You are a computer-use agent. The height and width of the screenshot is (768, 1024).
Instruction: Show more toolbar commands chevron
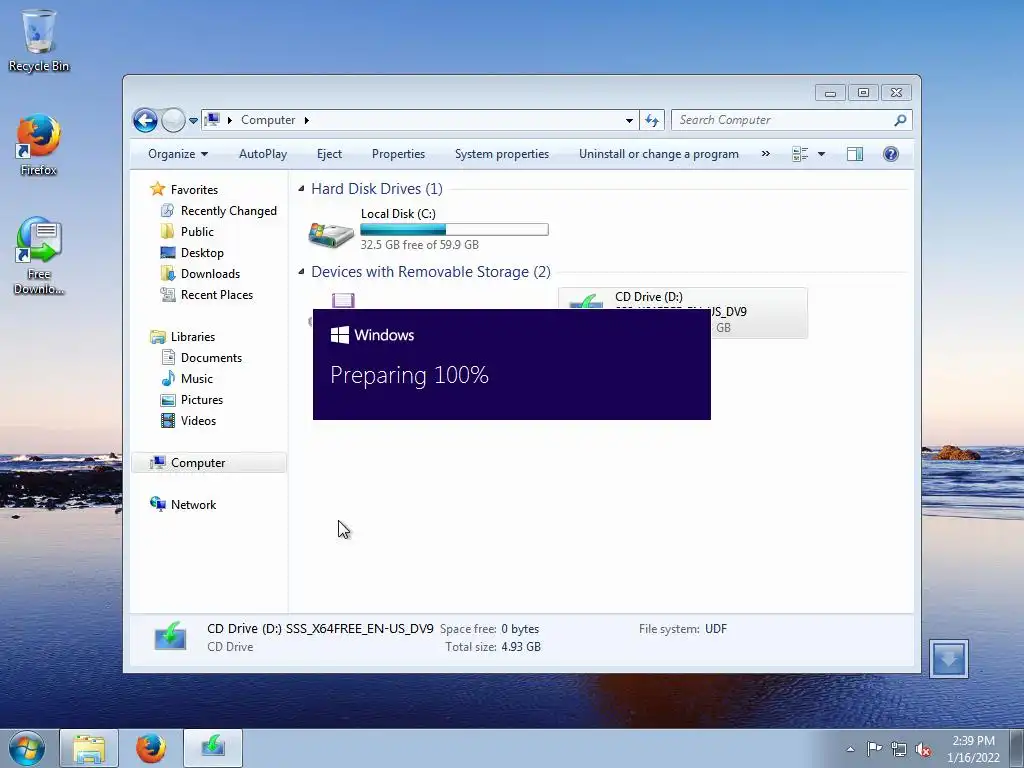765,154
